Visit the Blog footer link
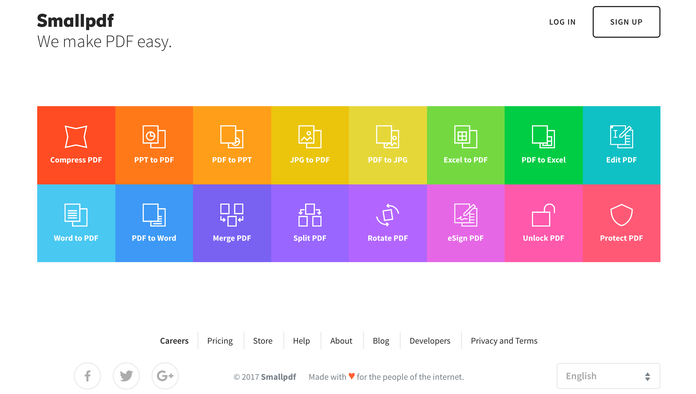The height and width of the screenshot is (394, 696). 381,341
